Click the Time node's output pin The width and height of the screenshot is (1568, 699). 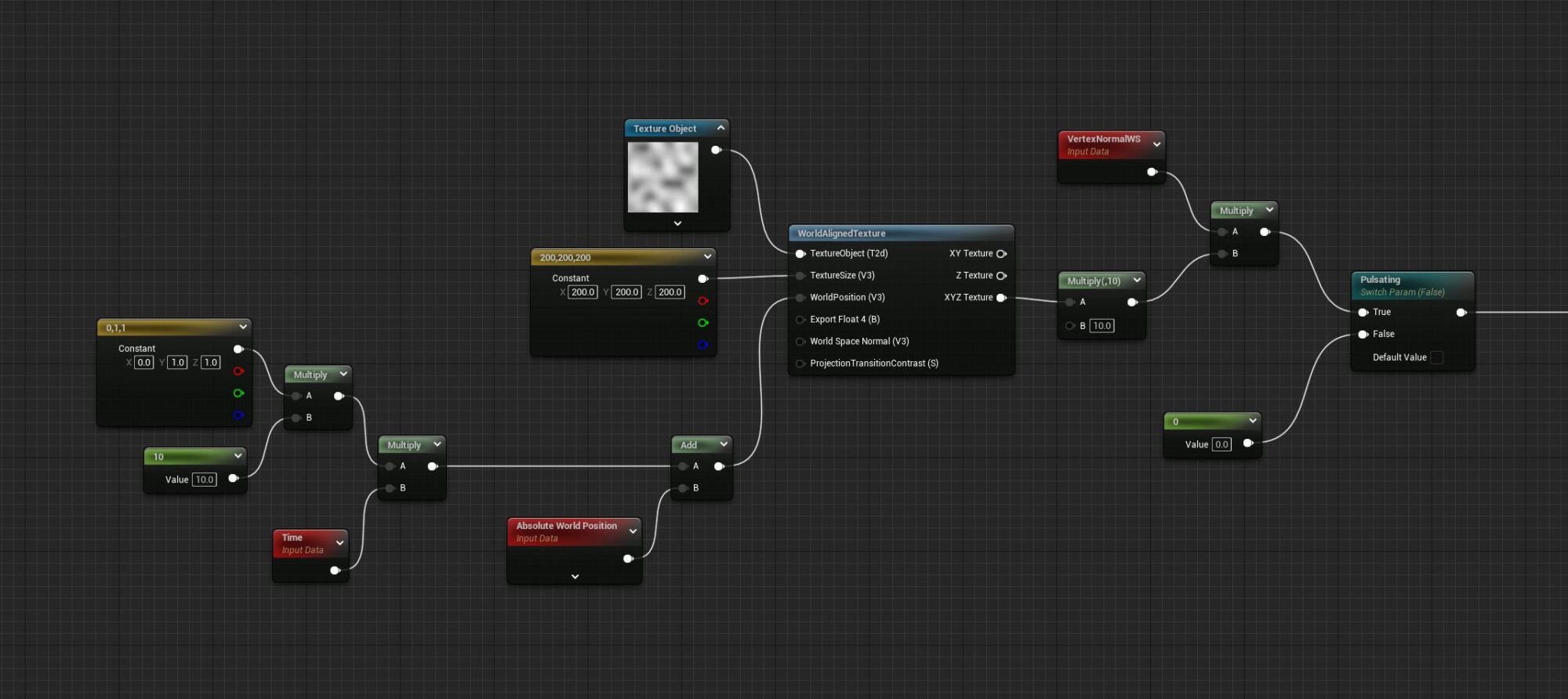[335, 570]
